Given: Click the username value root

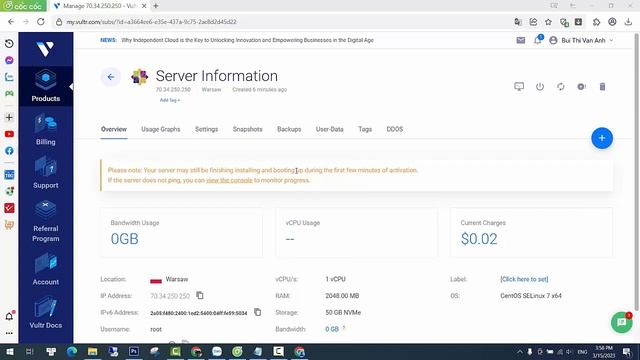Looking at the screenshot, I should click(156, 329).
